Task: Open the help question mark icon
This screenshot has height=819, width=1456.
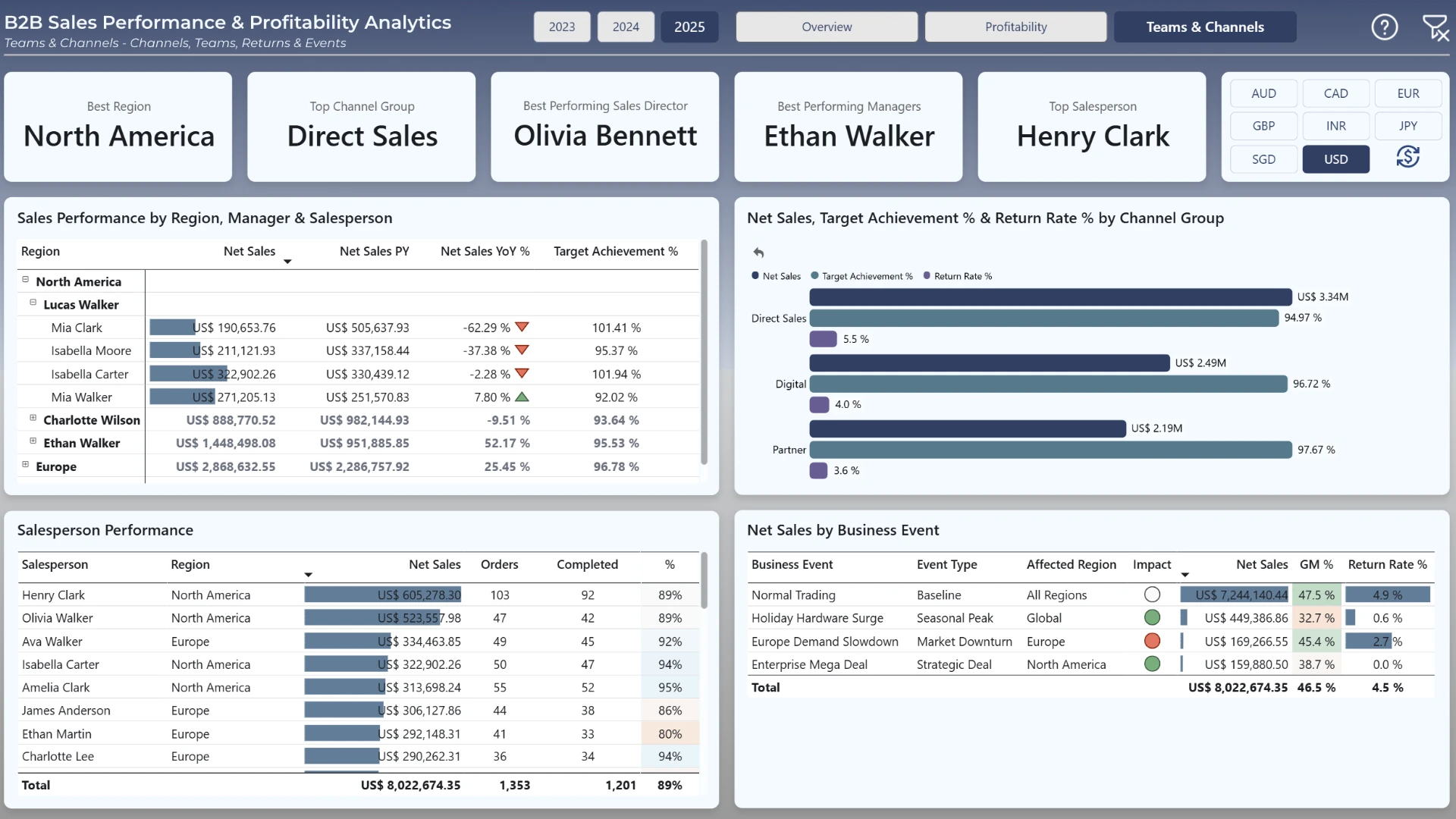Action: point(1384,27)
